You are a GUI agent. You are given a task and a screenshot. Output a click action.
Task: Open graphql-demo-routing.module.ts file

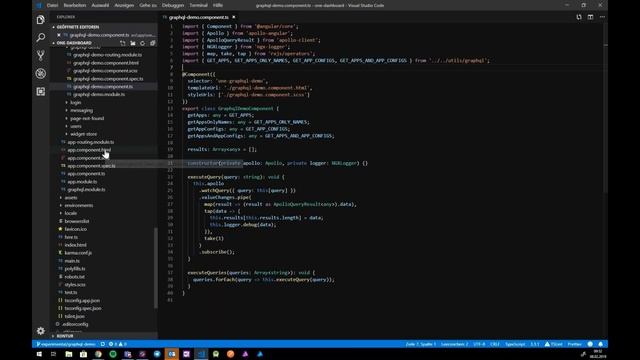point(107,55)
